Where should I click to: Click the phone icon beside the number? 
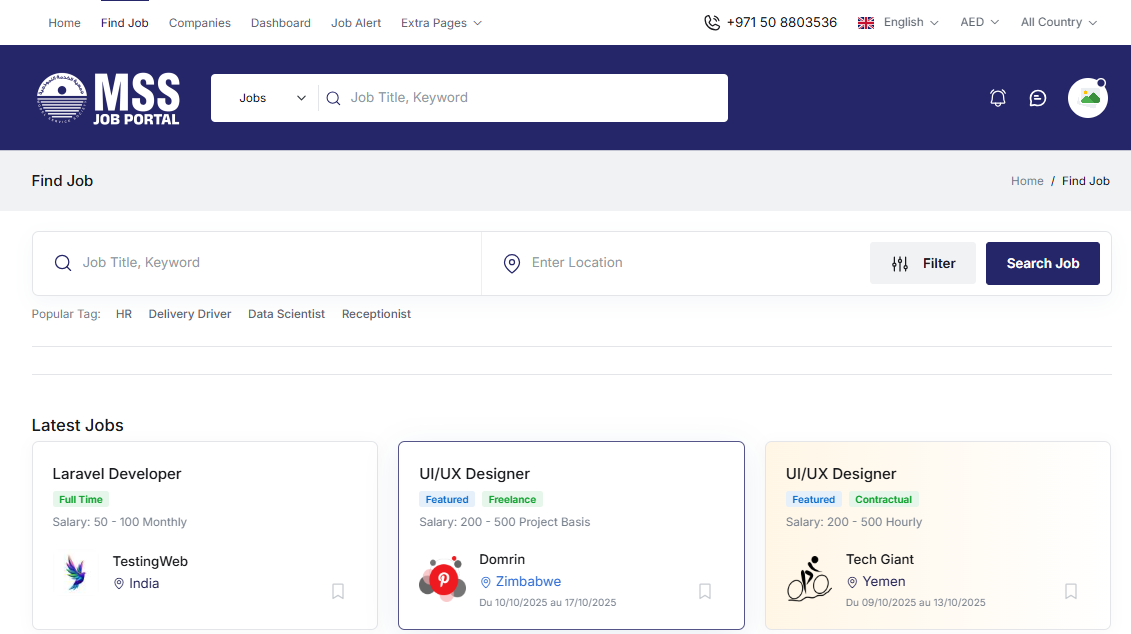tap(712, 22)
